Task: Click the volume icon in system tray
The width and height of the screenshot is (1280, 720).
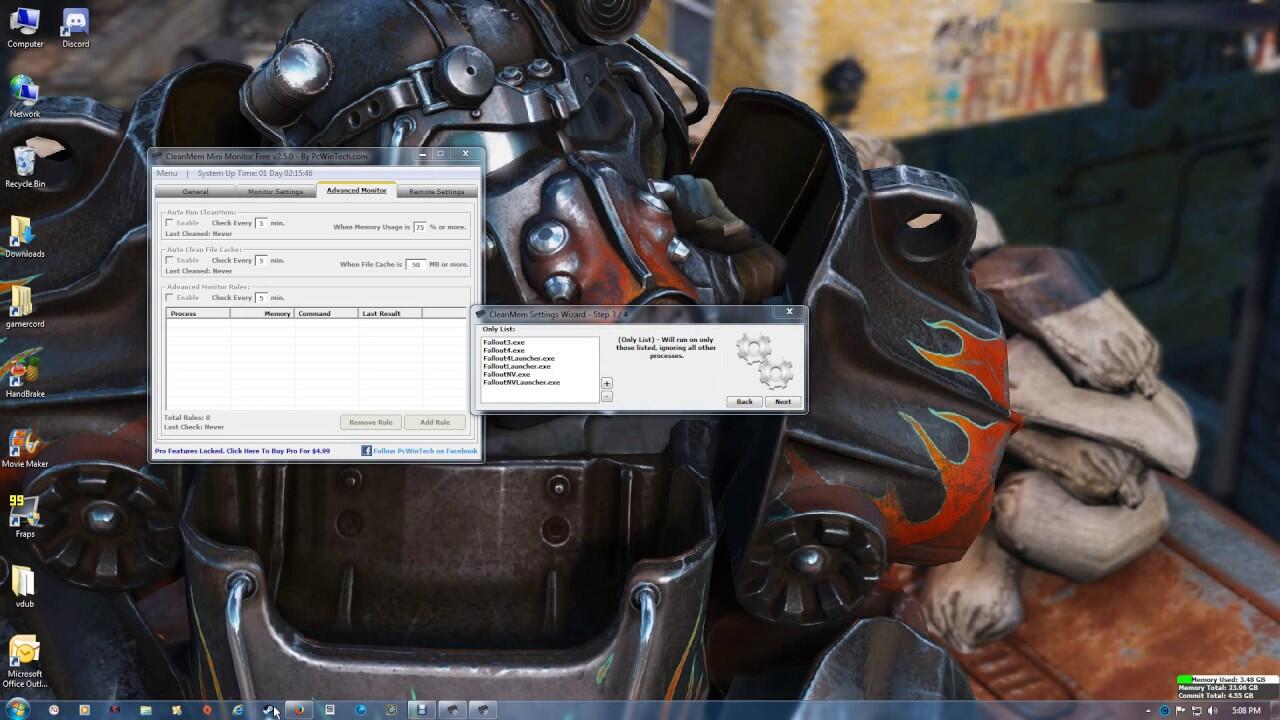Action: 1212,711
